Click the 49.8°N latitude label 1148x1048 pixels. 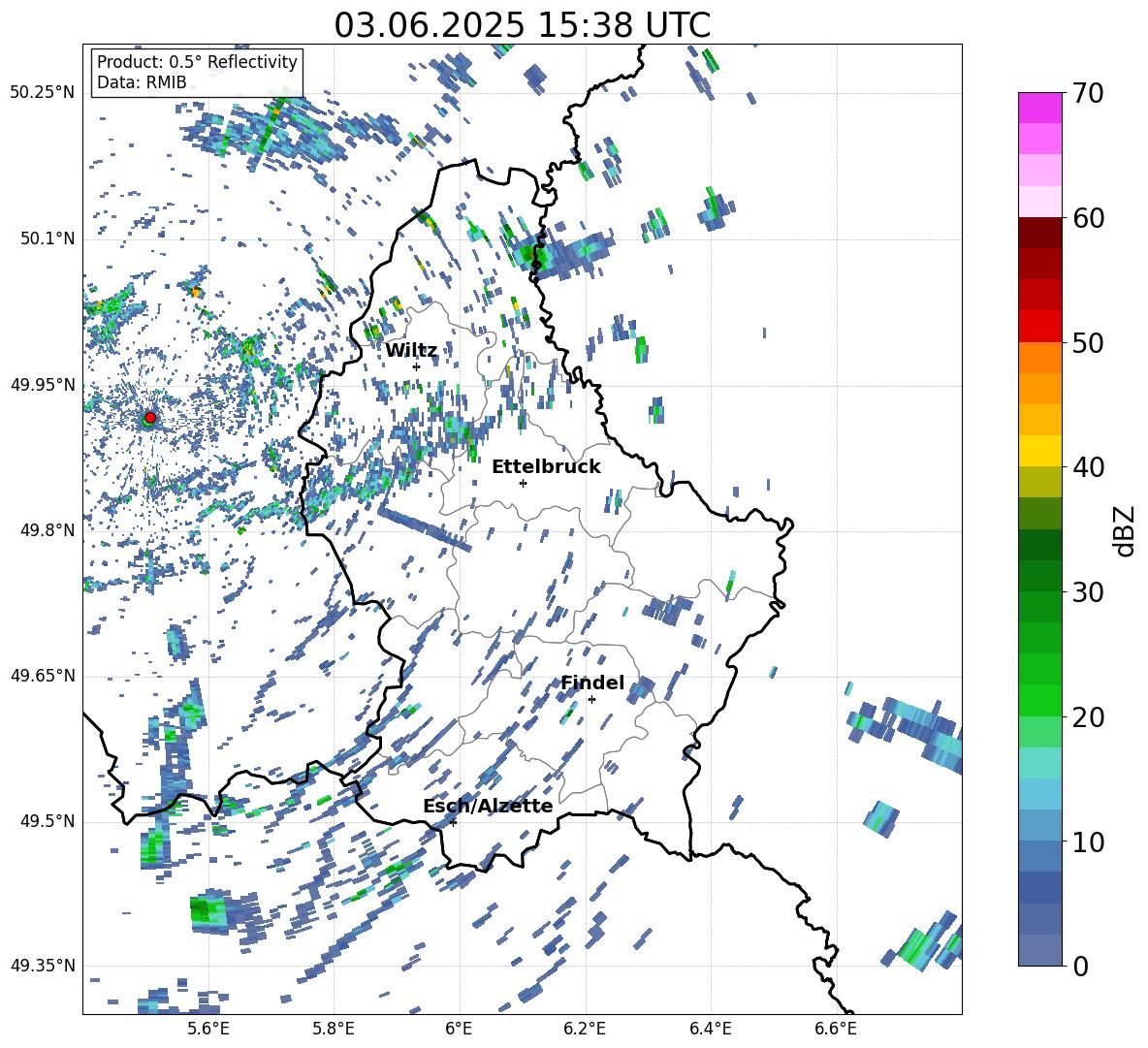point(48,530)
